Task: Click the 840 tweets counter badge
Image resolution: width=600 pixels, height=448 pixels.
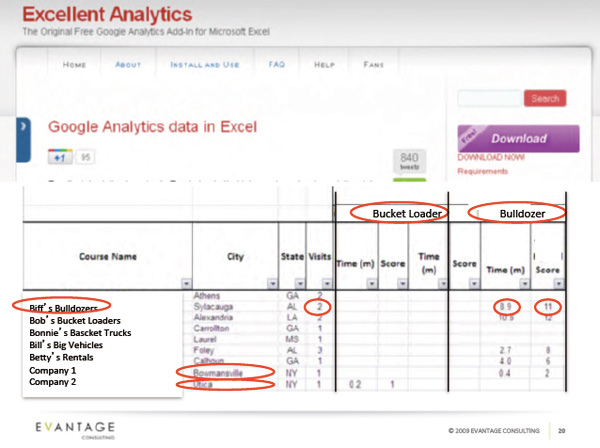Action: [409, 162]
